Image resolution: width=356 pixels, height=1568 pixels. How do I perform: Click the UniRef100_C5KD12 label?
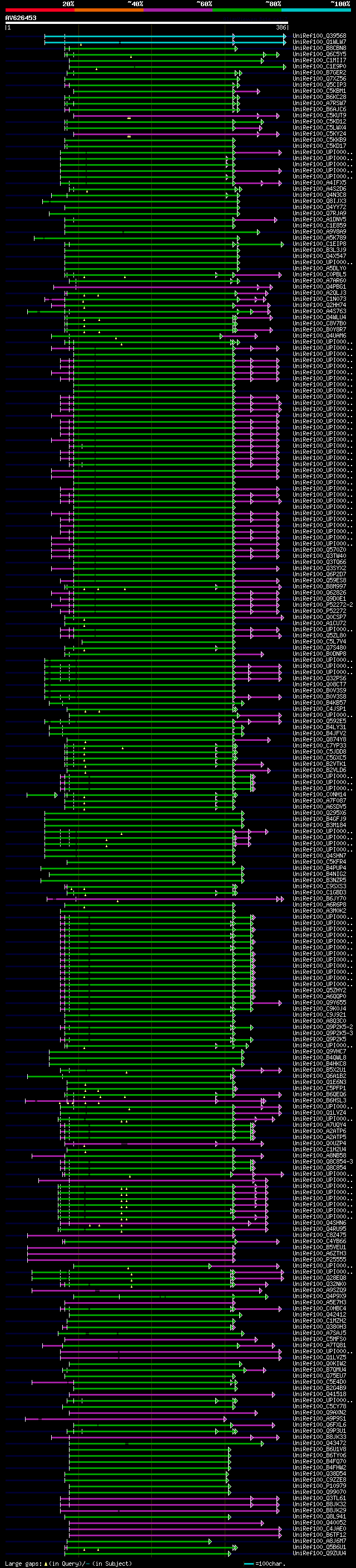[x=319, y=121]
